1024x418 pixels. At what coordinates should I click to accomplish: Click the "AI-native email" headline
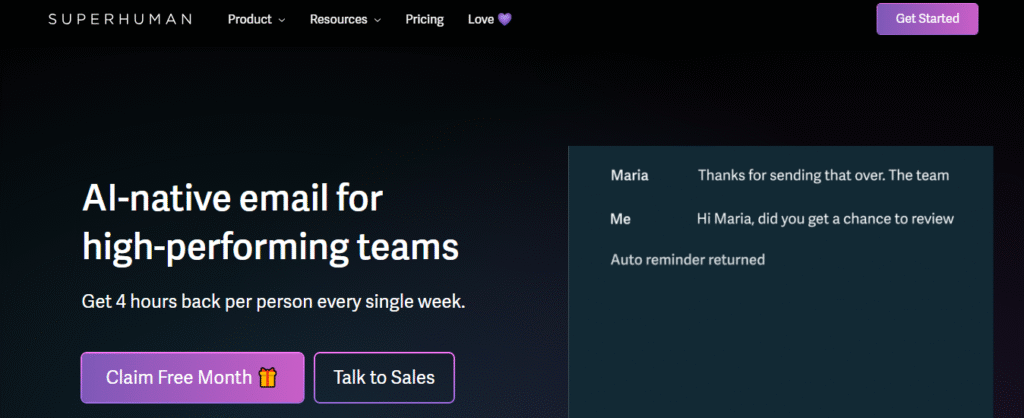click(x=270, y=223)
